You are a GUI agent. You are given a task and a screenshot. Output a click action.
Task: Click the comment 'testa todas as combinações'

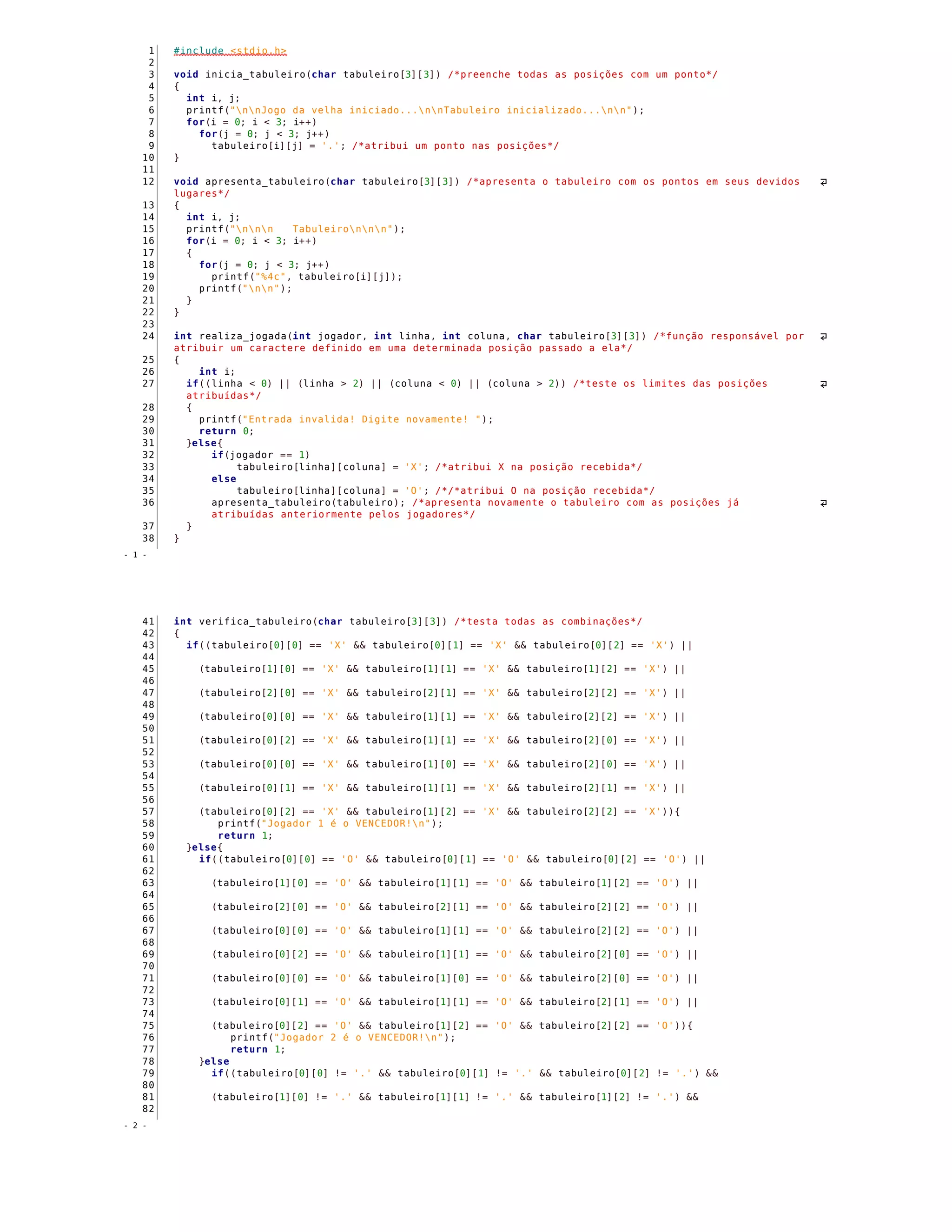click(x=548, y=621)
